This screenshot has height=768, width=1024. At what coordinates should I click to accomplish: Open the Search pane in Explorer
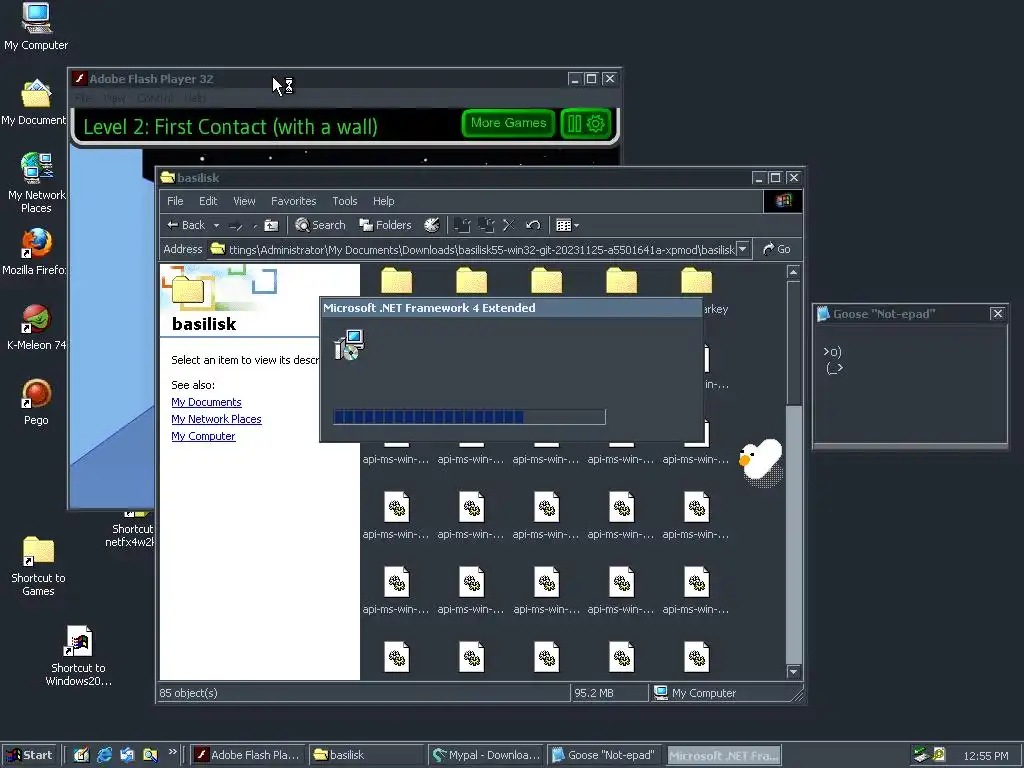(320, 225)
